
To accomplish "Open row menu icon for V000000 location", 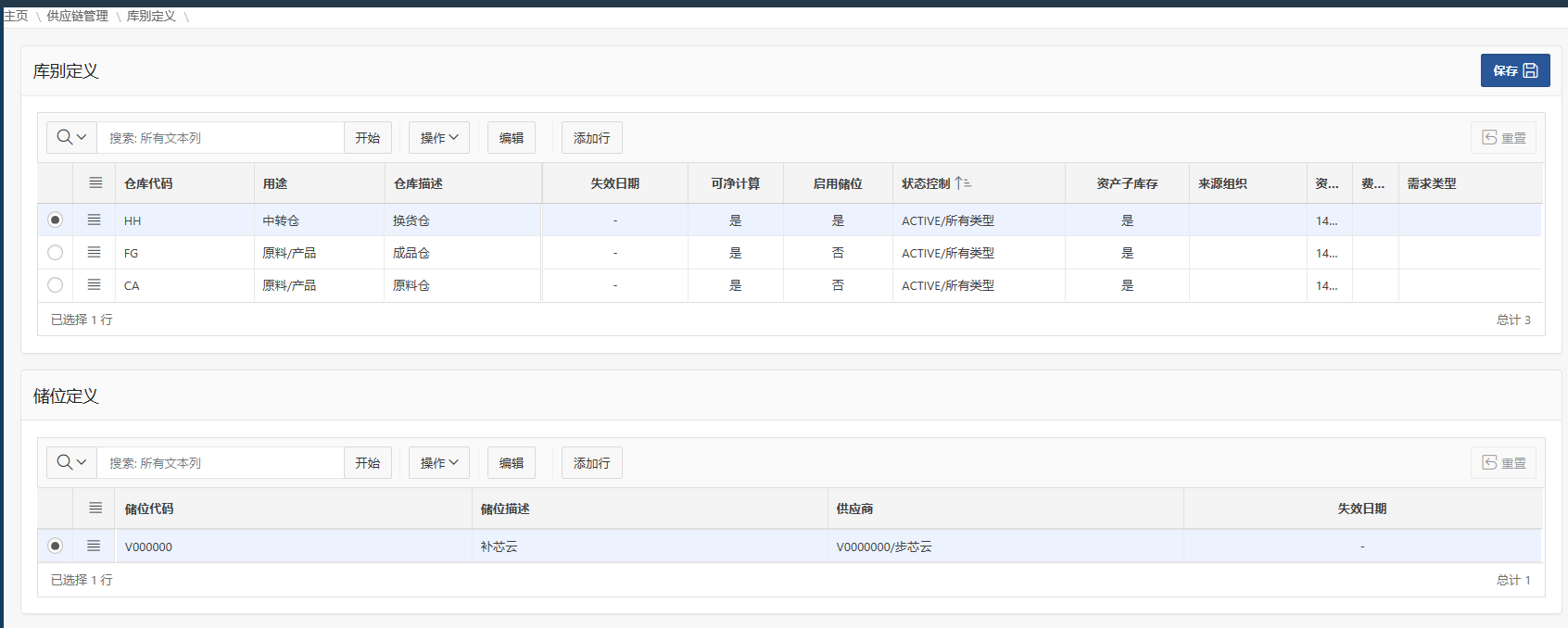I will [94, 546].
